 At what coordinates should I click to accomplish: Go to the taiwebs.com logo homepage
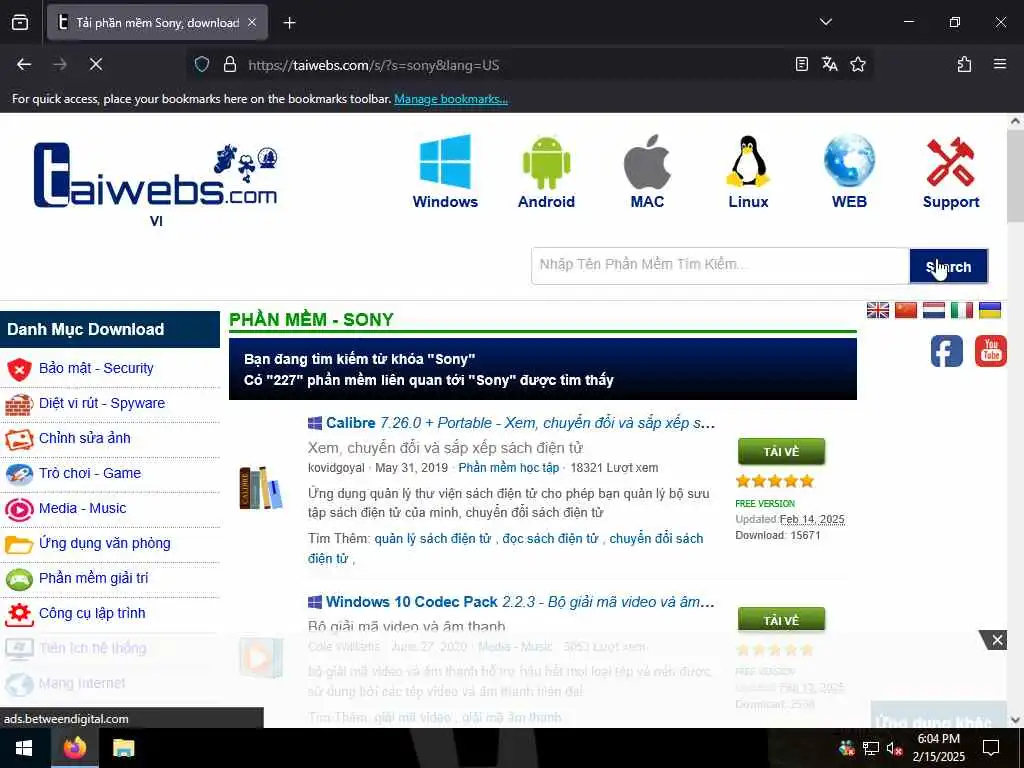pos(155,175)
